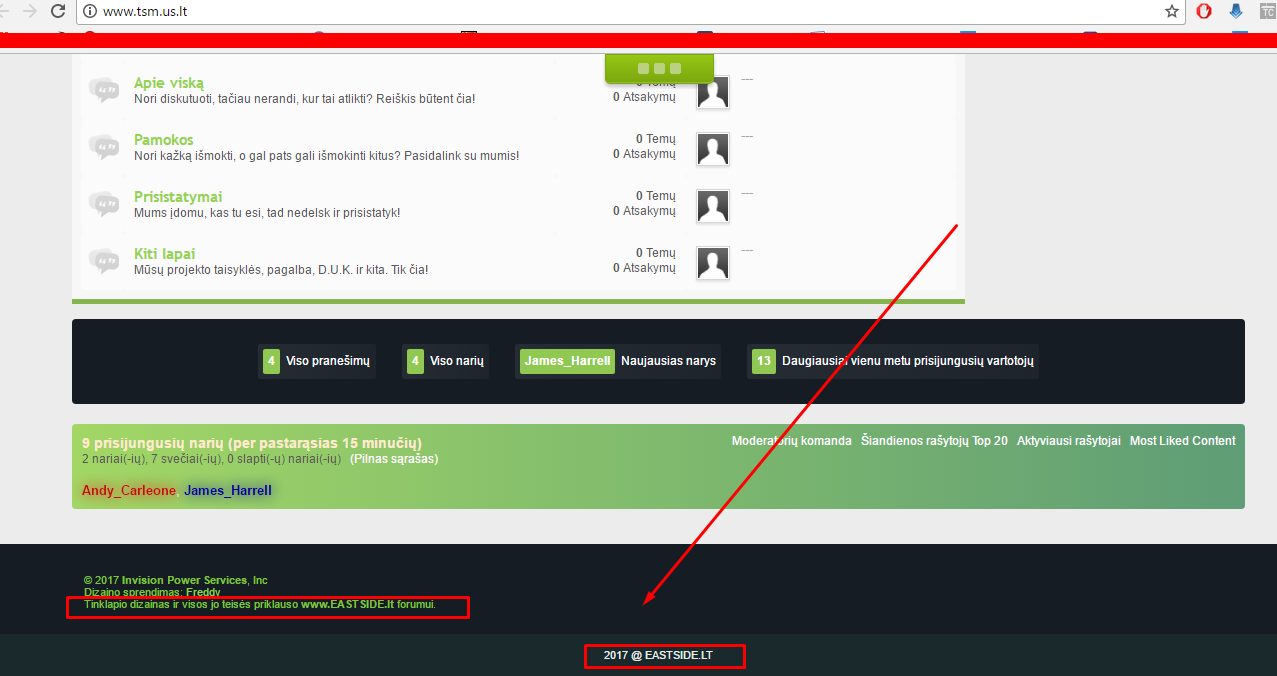This screenshot has width=1277, height=676.
Task: Open the Pamokos forum link
Action: coord(164,140)
